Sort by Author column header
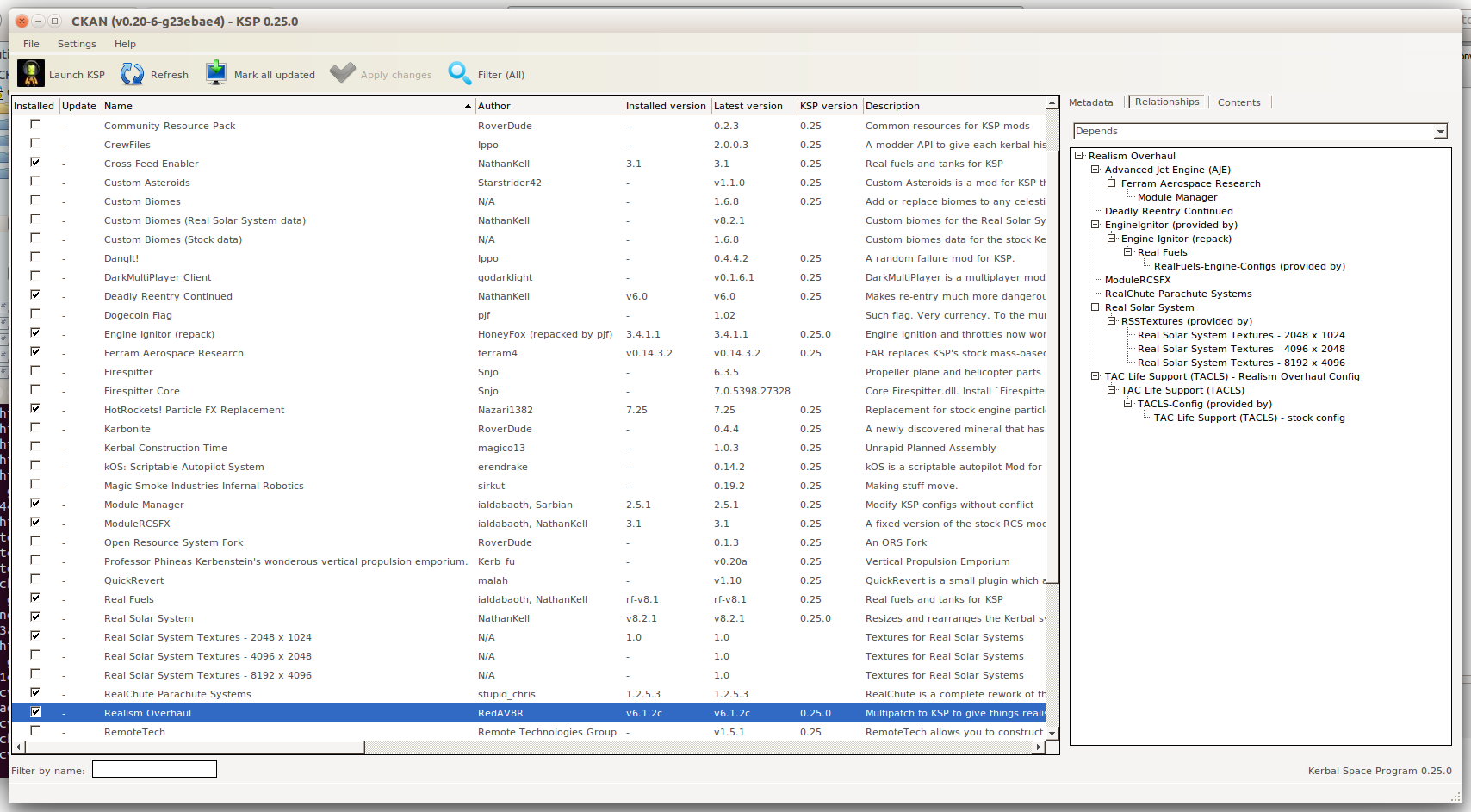1471x812 pixels. [x=549, y=106]
